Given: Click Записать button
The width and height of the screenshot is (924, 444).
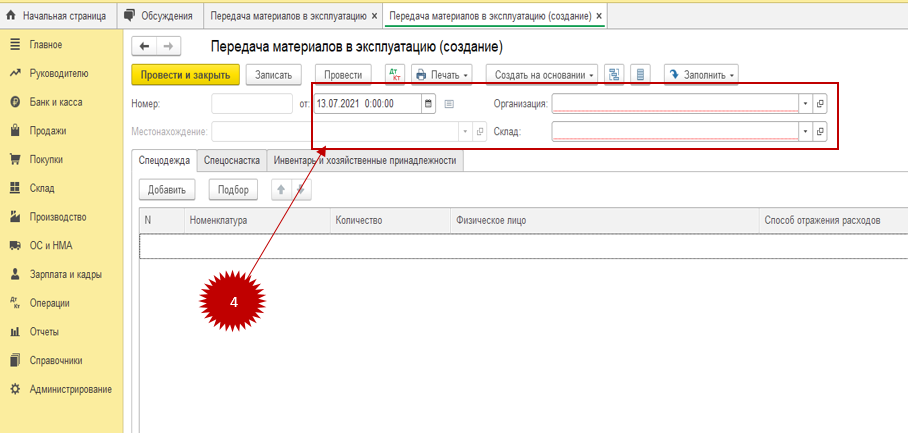Looking at the screenshot, I should click(x=273, y=75).
